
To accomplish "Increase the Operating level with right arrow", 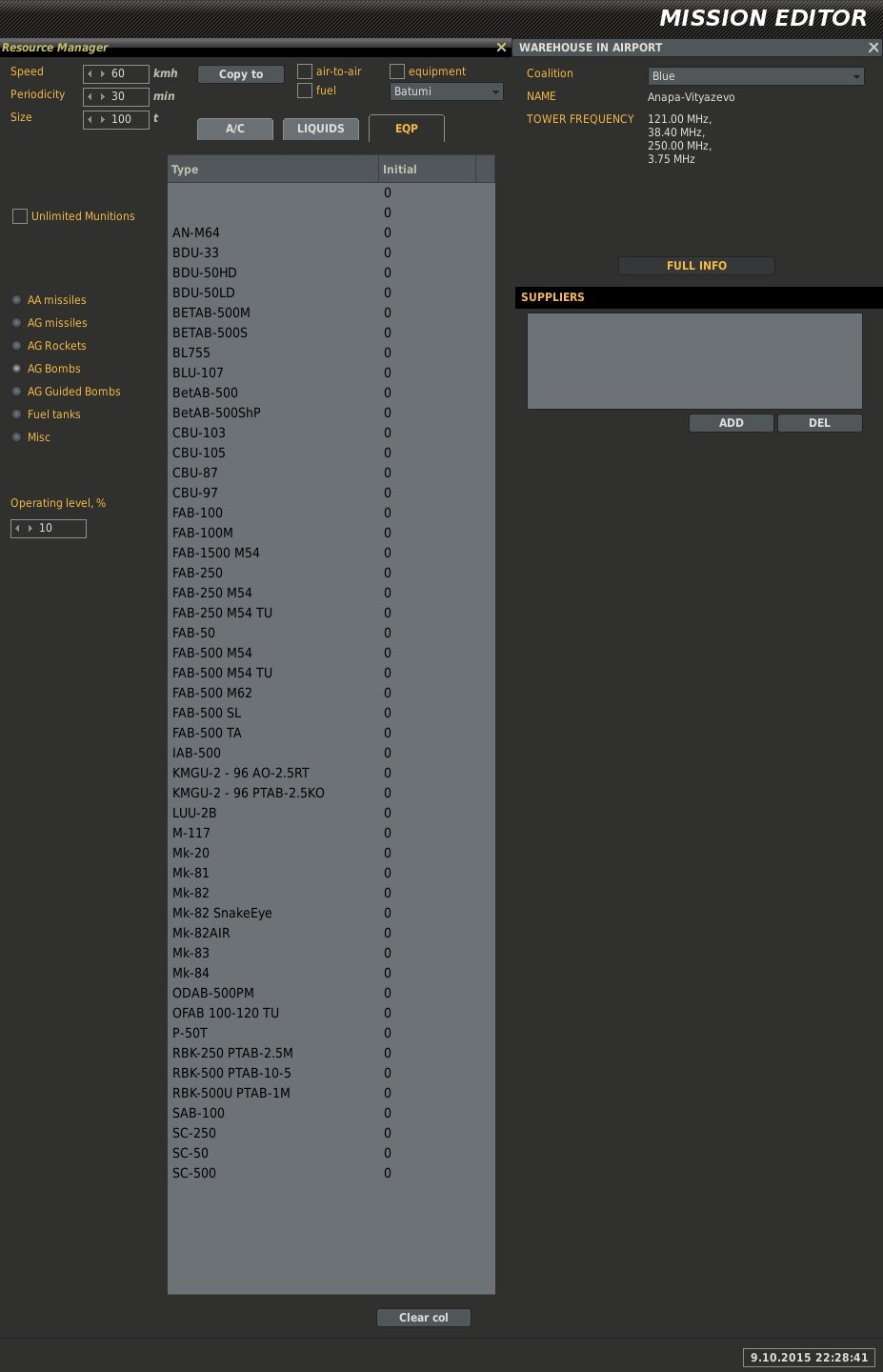I will [x=30, y=528].
